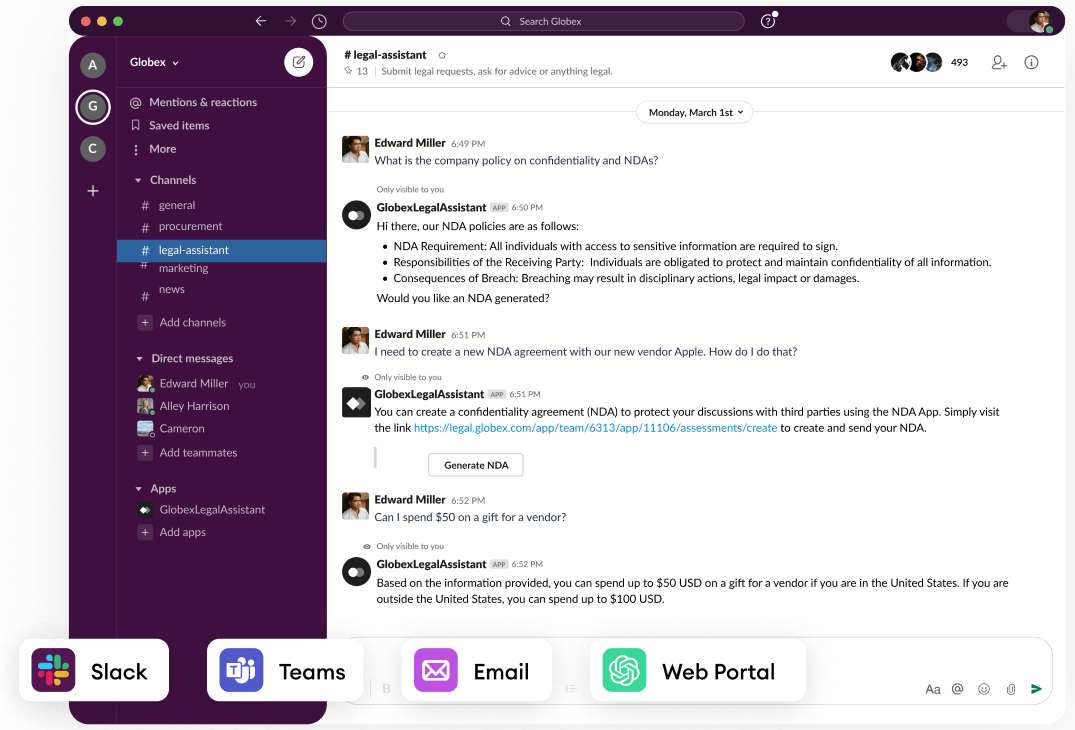This screenshot has width=1075, height=730.
Task: Collapse the Direct messages section
Action: pyautogui.click(x=139, y=358)
